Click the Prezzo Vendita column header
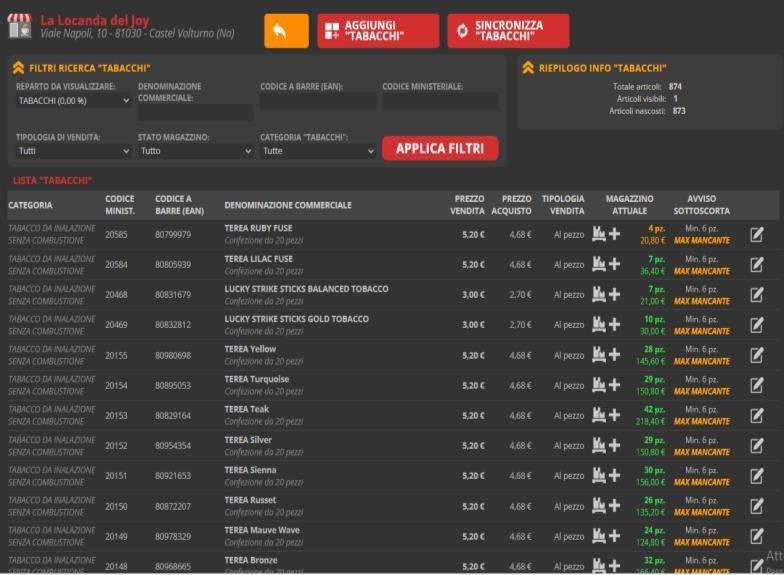784x575 pixels. tap(467, 205)
